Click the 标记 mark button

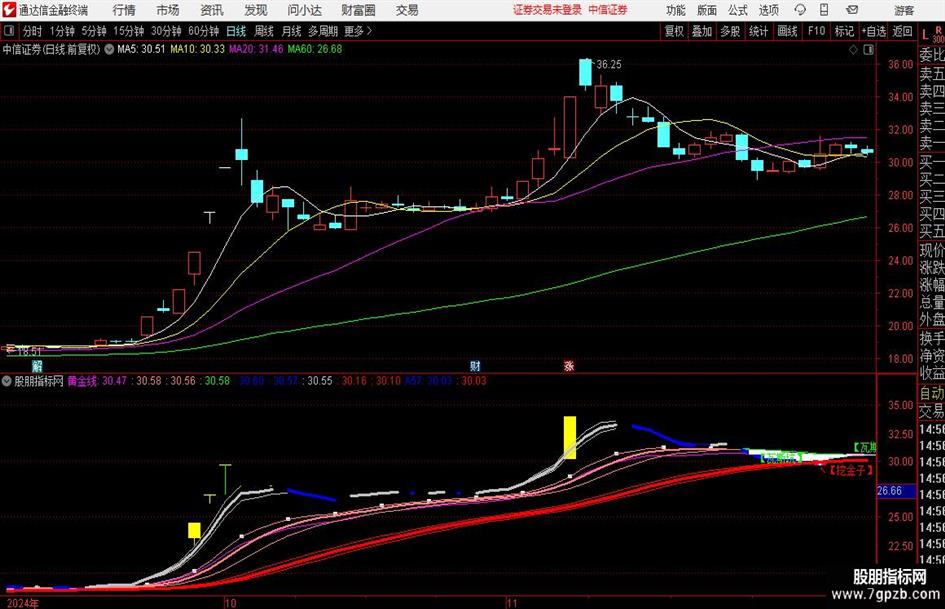844,31
